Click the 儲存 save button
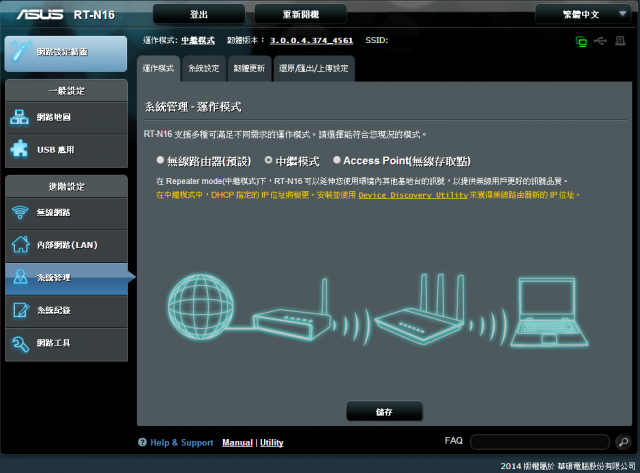 (384, 412)
